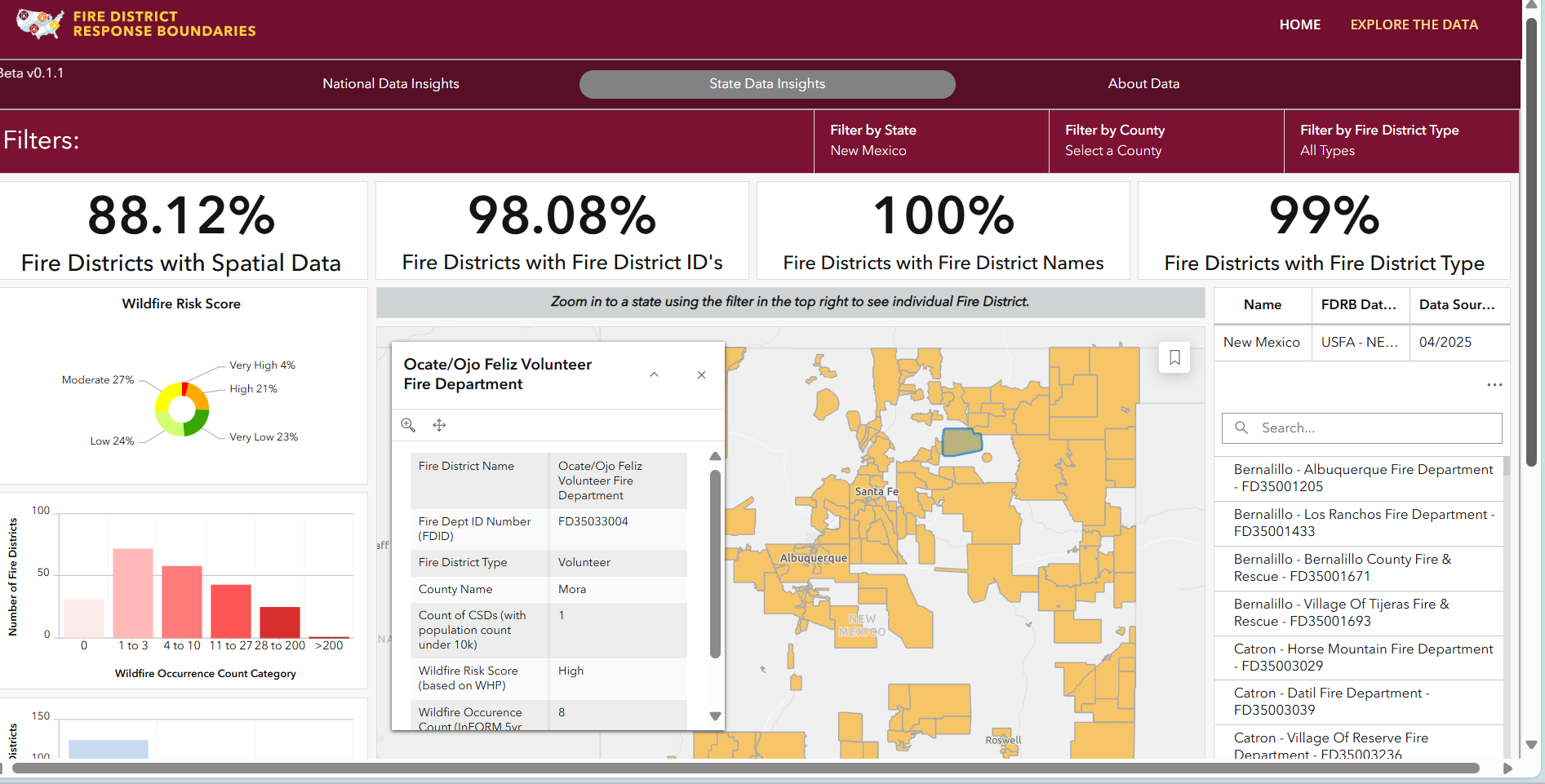
Task: Open the Filter by Fire District Type dropdown
Action: 1401,140
